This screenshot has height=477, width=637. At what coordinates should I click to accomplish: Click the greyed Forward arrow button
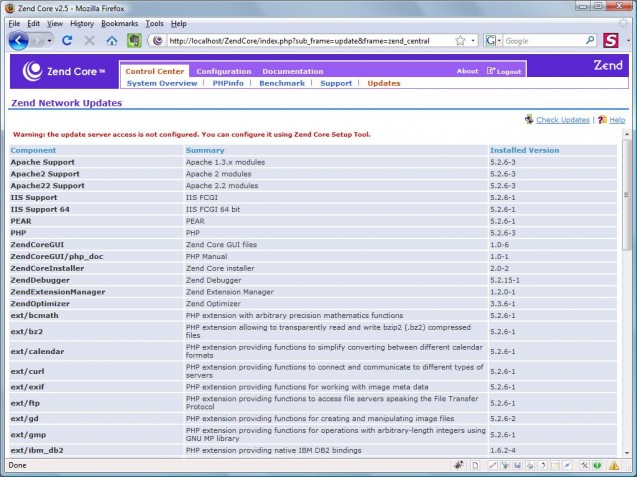pos(37,41)
